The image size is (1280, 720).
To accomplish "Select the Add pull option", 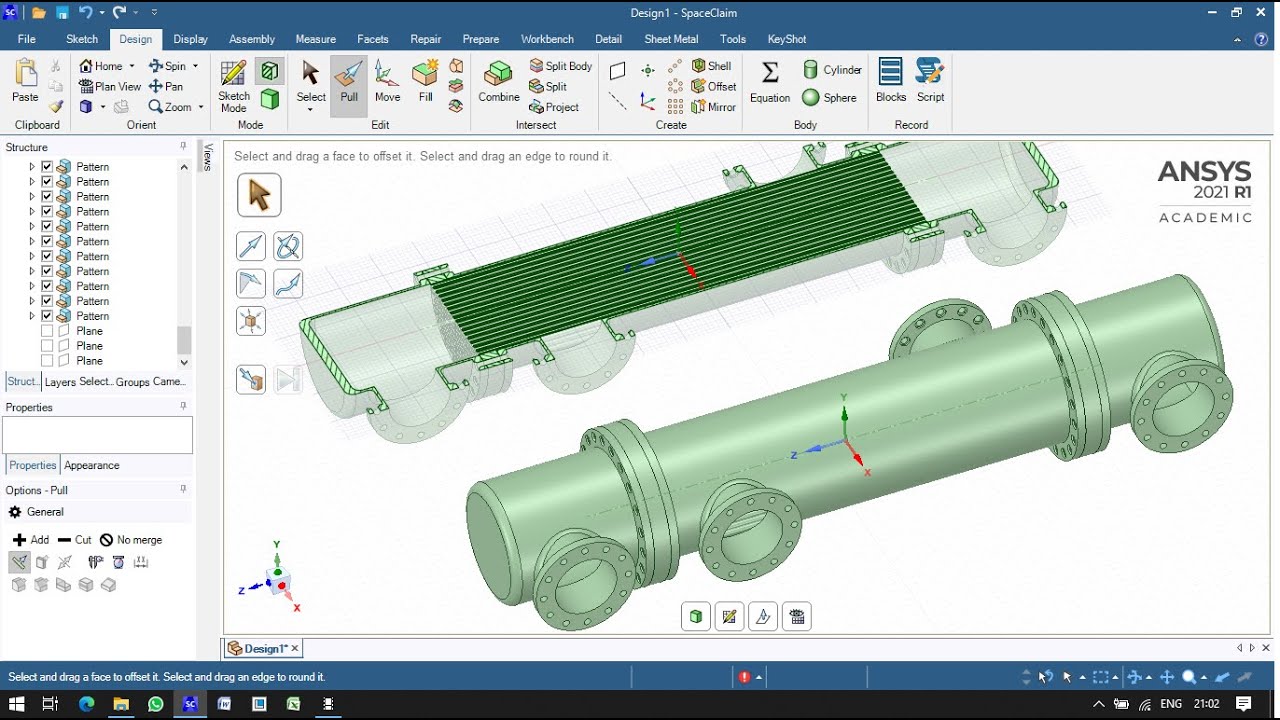I will tap(30, 539).
